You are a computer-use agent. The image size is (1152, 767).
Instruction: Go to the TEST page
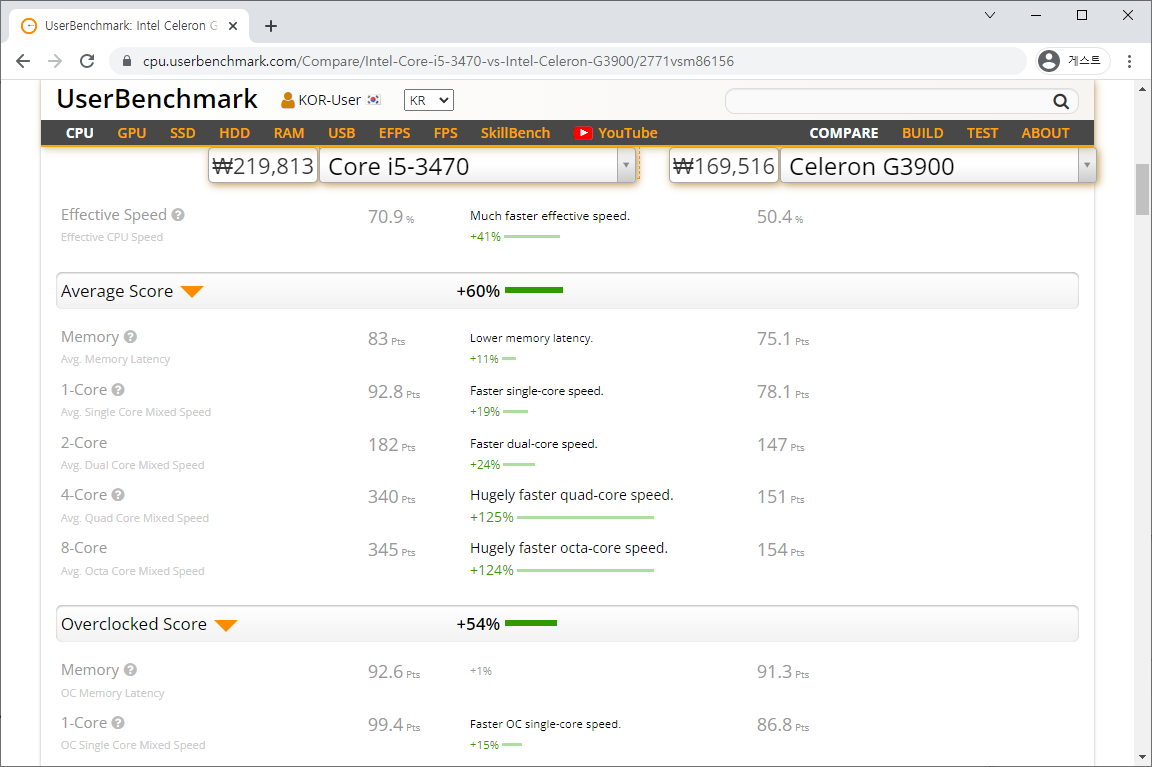(982, 133)
